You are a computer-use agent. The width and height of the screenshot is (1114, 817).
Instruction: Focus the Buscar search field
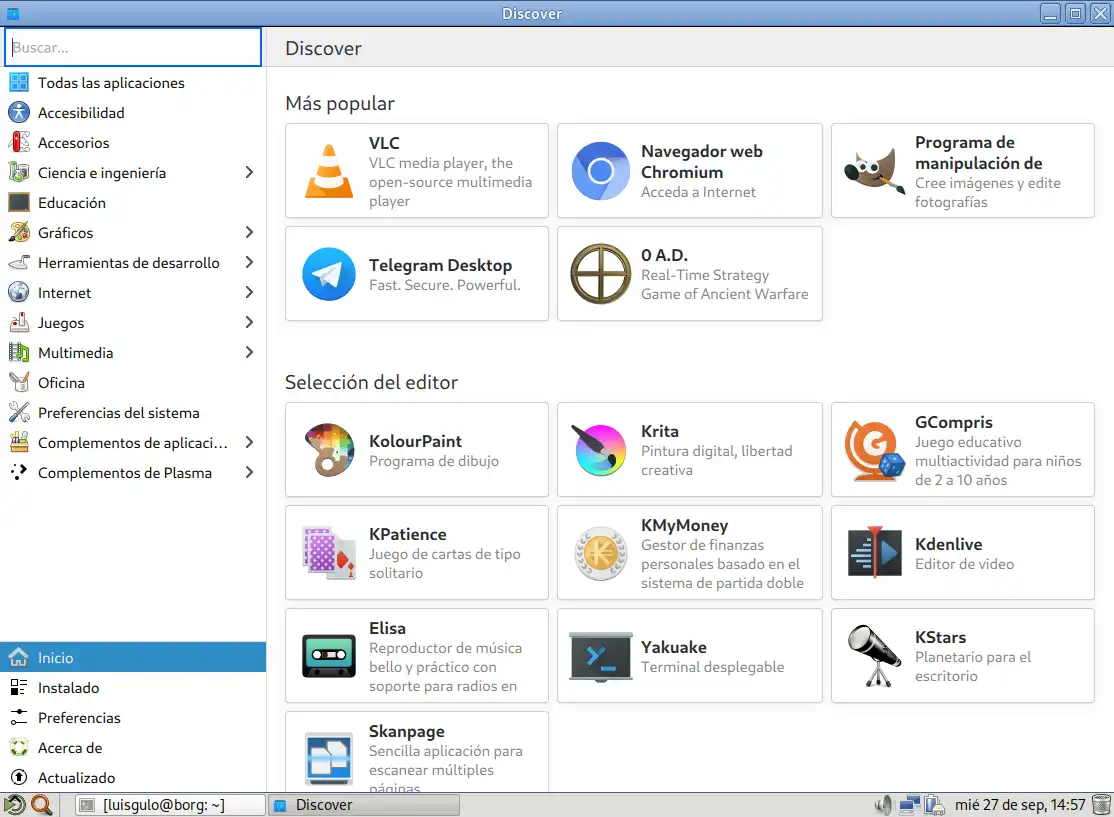133,48
